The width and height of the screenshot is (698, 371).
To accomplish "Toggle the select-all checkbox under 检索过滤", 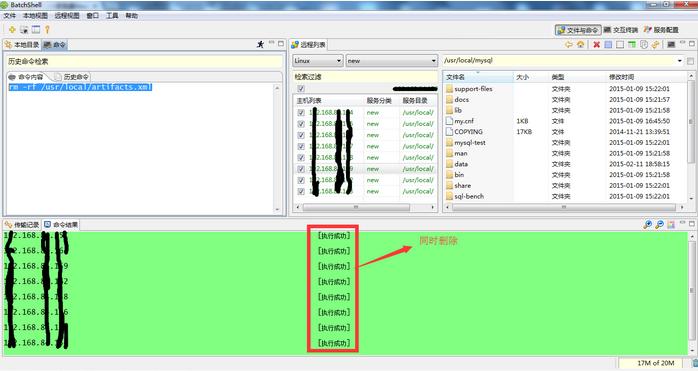I will [x=301, y=88].
